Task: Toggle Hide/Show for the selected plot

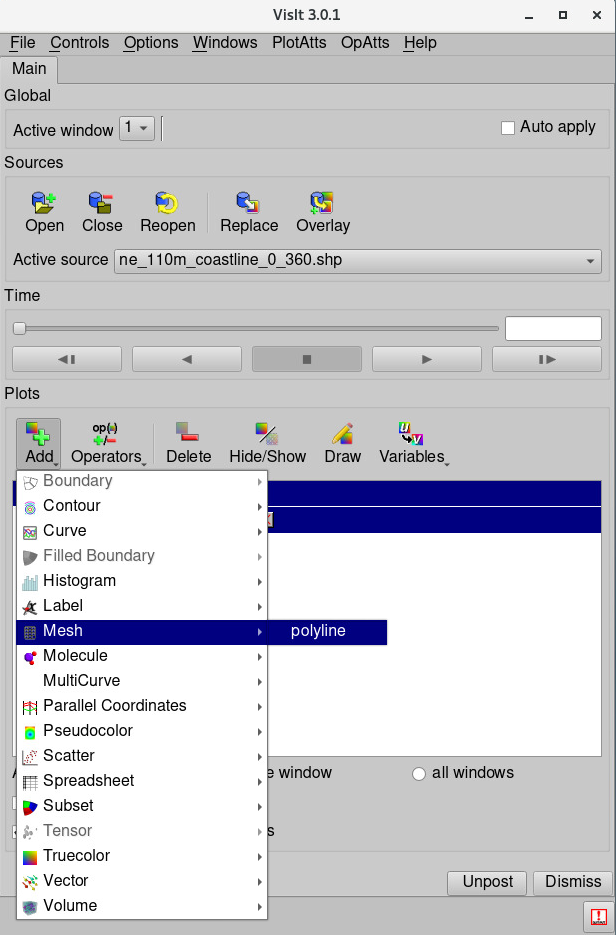Action: [x=267, y=433]
